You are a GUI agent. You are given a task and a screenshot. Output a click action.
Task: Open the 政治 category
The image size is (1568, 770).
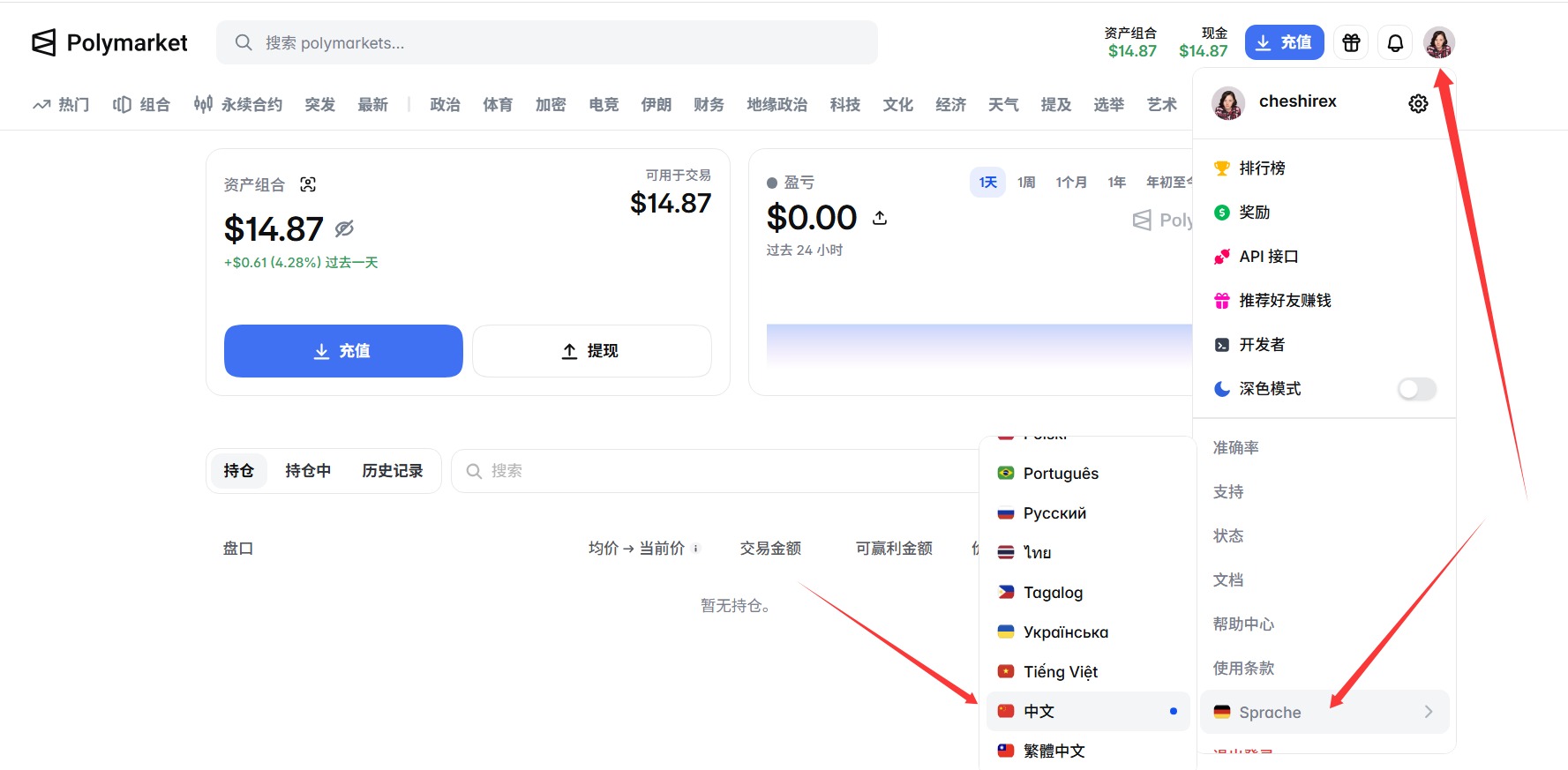pyautogui.click(x=445, y=104)
